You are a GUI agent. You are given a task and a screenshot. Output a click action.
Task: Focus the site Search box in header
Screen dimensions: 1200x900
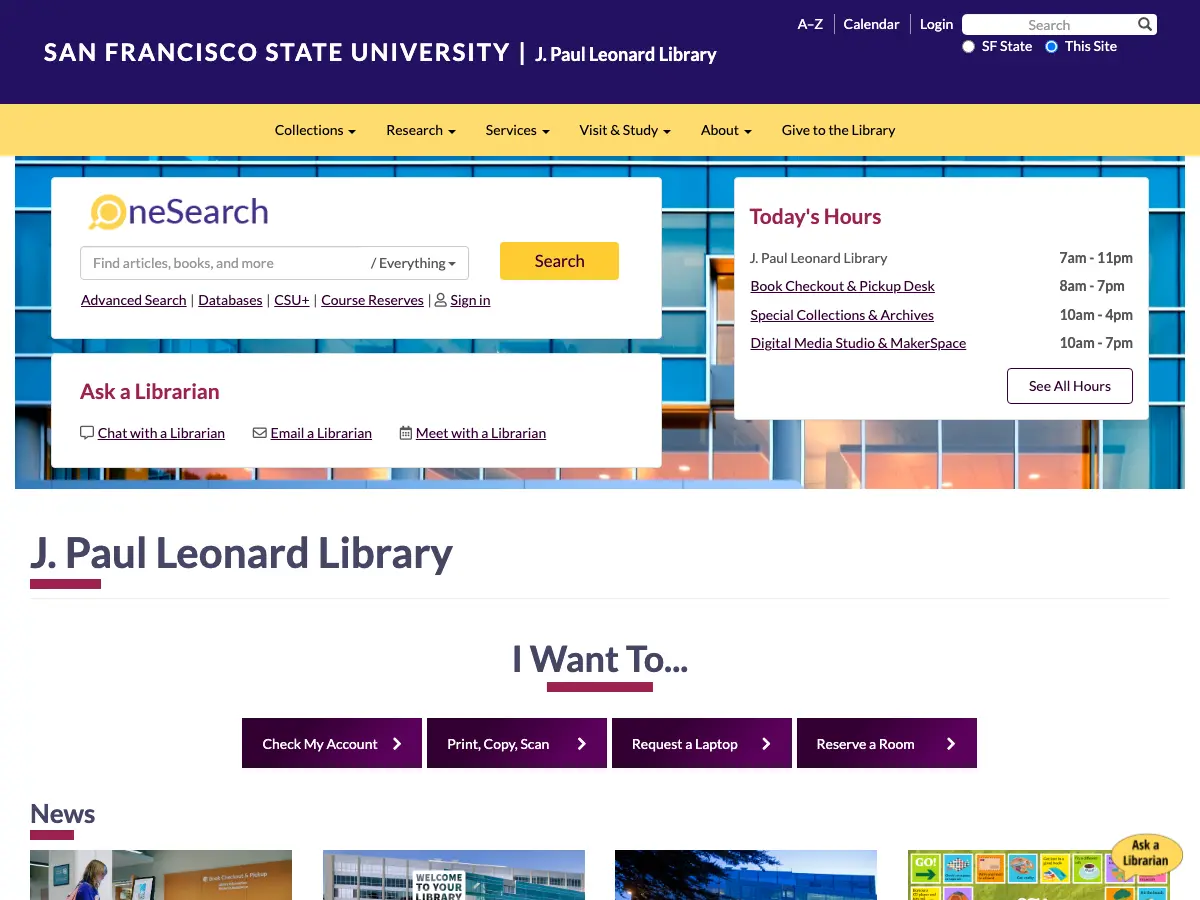[1048, 25]
